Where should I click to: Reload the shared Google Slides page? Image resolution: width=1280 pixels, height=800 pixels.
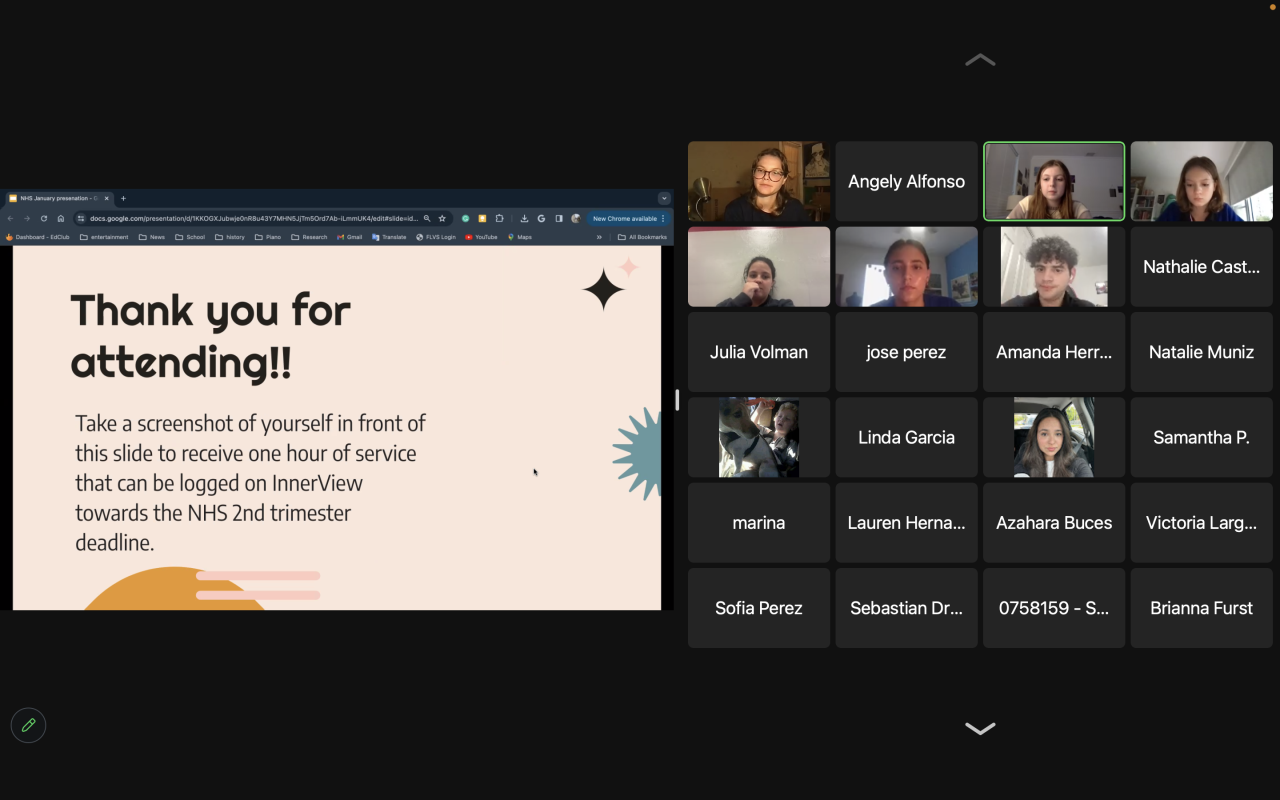point(44,218)
